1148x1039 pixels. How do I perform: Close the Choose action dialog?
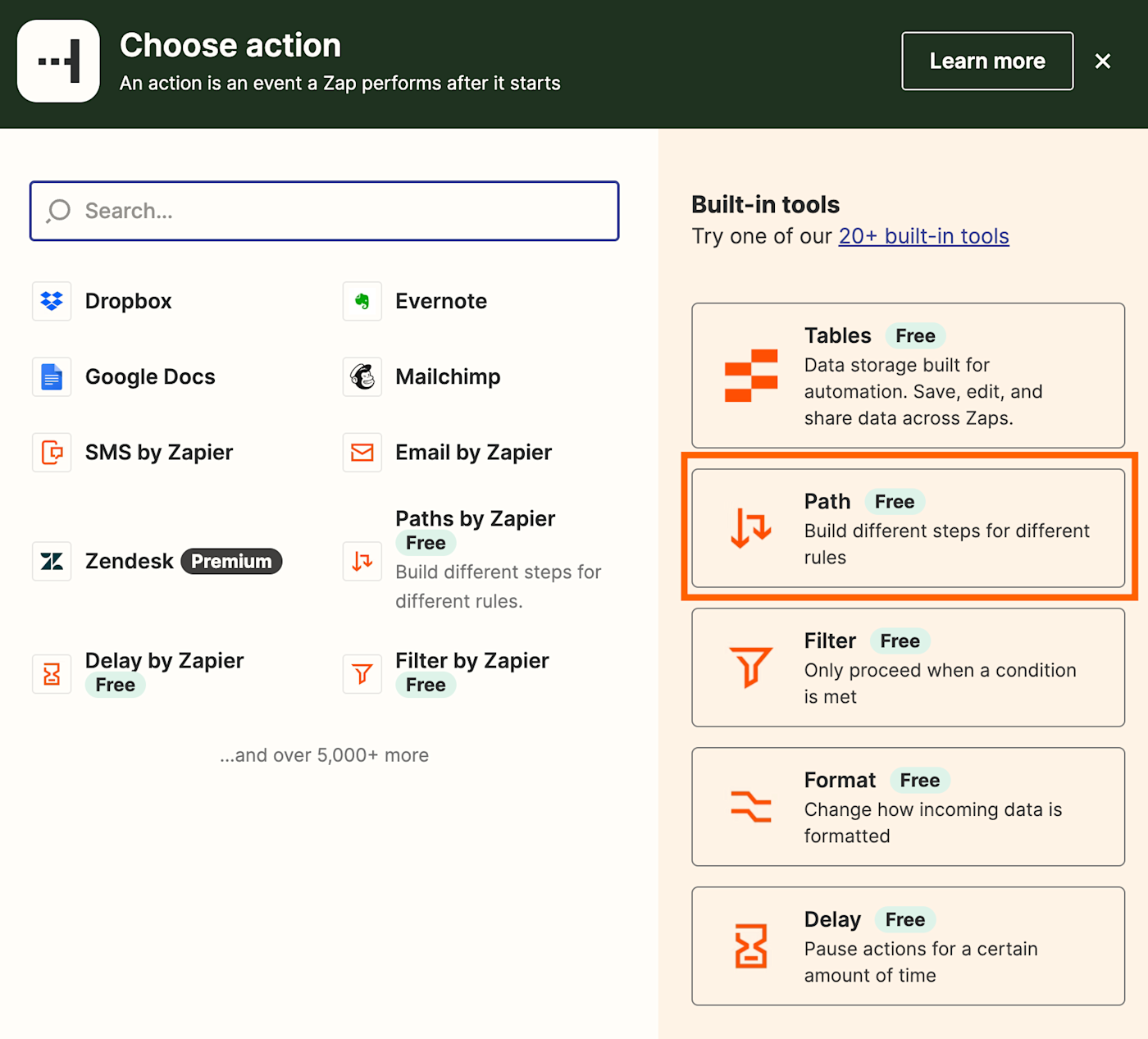click(1103, 61)
